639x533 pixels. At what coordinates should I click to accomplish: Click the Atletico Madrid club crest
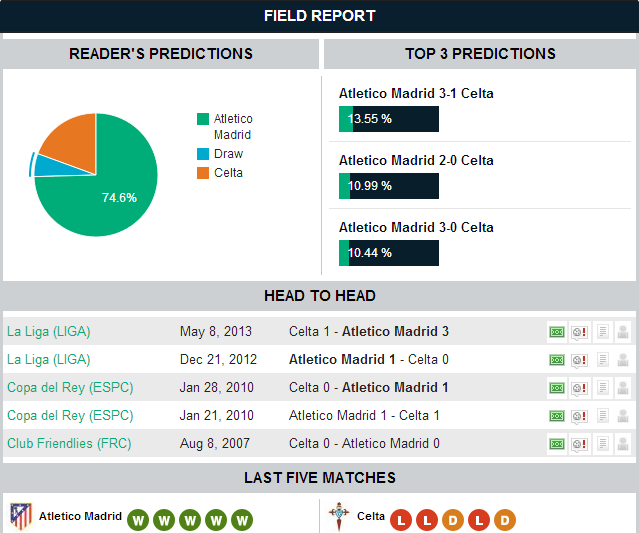coord(20,516)
